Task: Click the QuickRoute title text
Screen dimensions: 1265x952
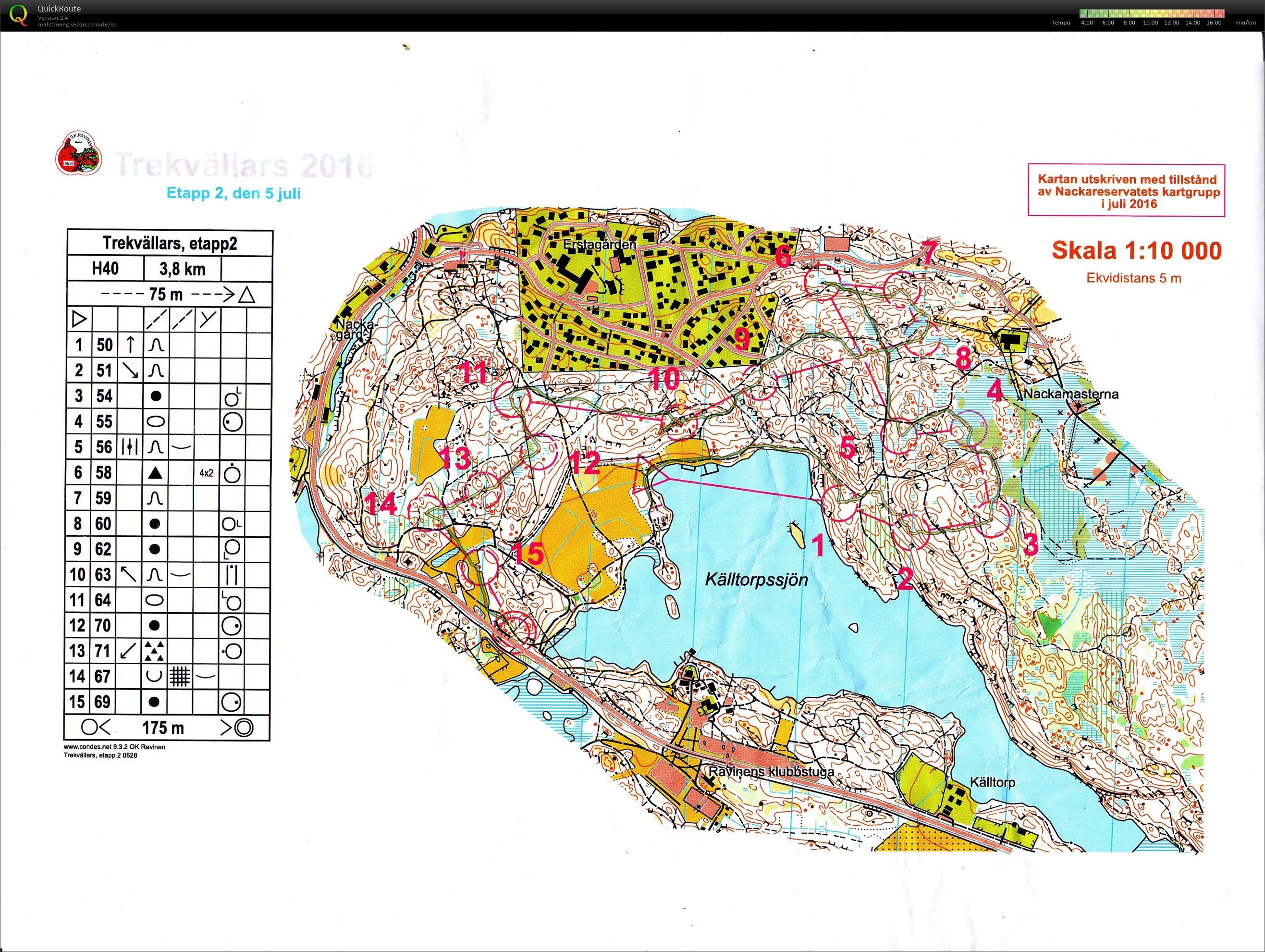Action: [59, 9]
